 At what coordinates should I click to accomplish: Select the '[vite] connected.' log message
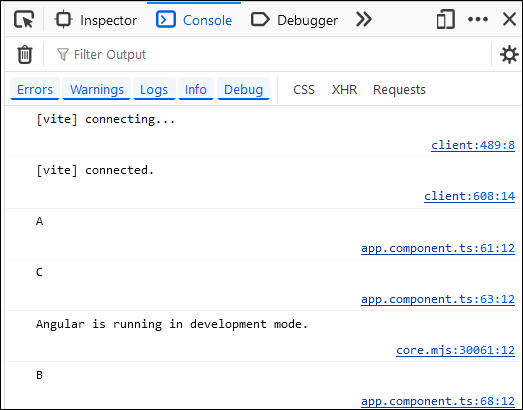pyautogui.click(x=95, y=170)
